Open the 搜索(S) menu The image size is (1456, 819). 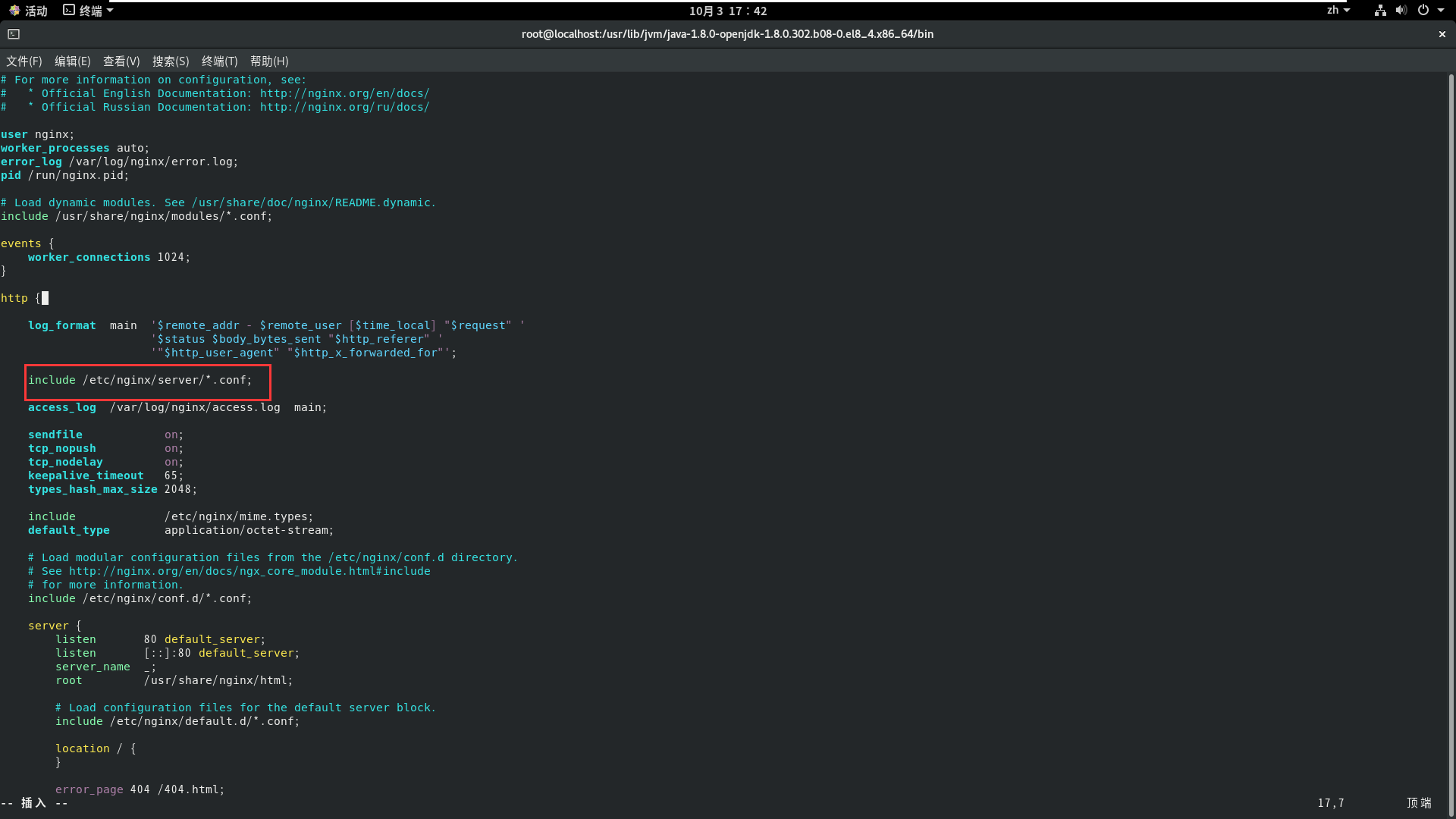click(171, 61)
